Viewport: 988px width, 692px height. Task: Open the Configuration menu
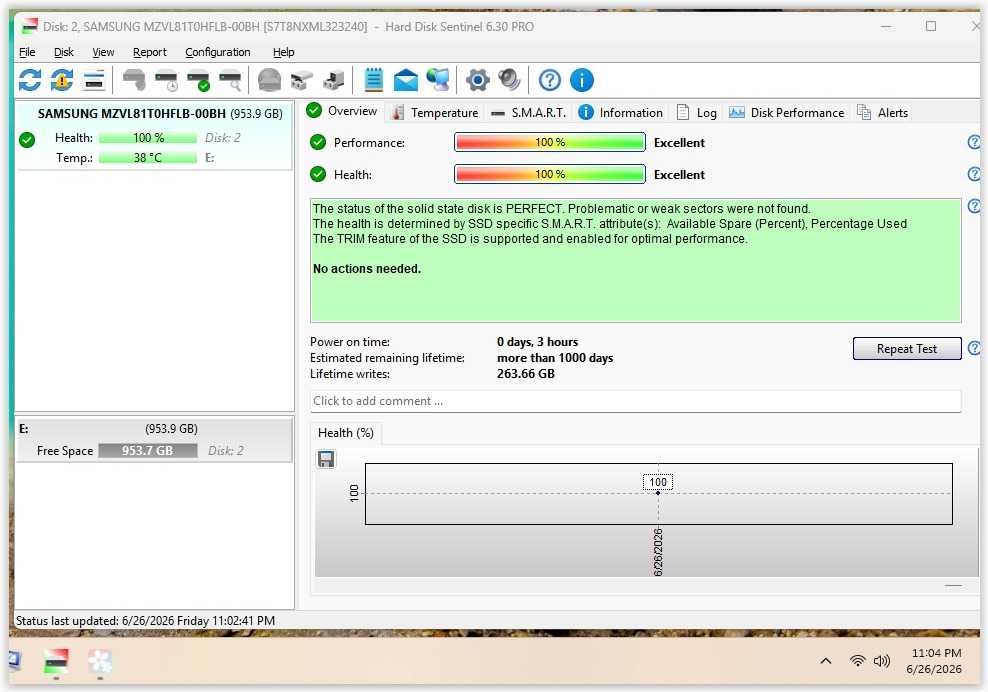tap(218, 52)
